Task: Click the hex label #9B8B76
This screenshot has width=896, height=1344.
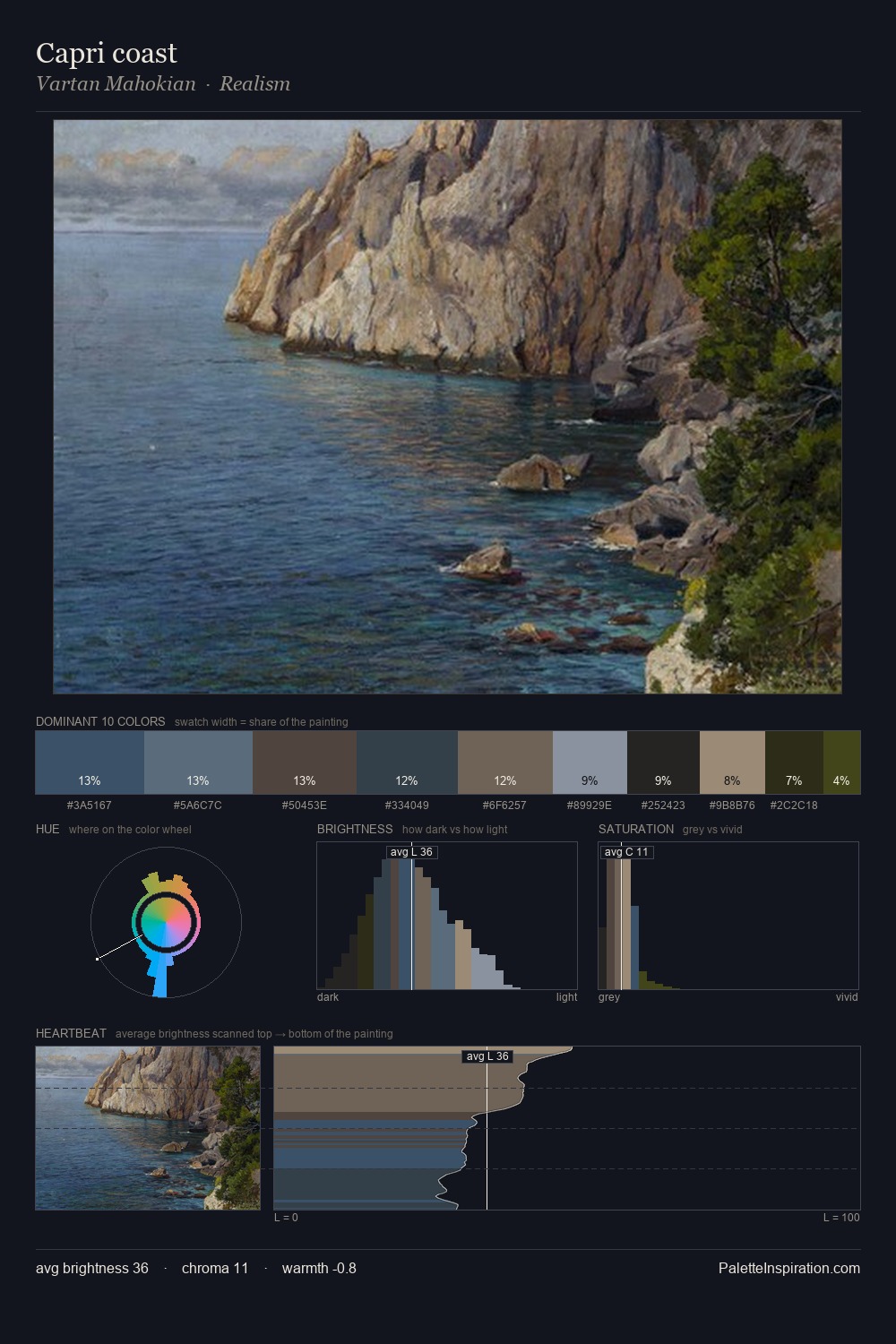Action: coord(732,806)
